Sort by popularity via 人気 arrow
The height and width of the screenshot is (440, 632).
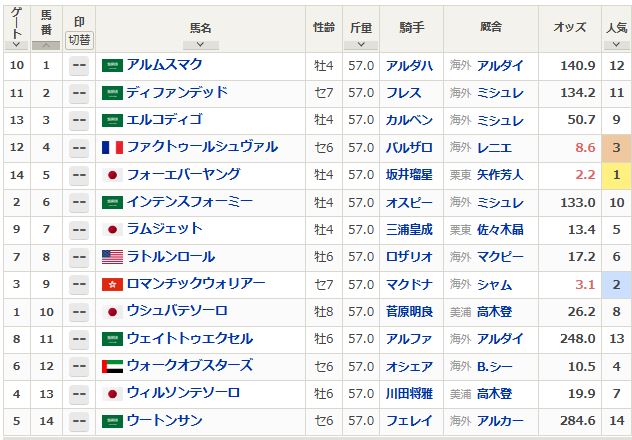click(615, 45)
